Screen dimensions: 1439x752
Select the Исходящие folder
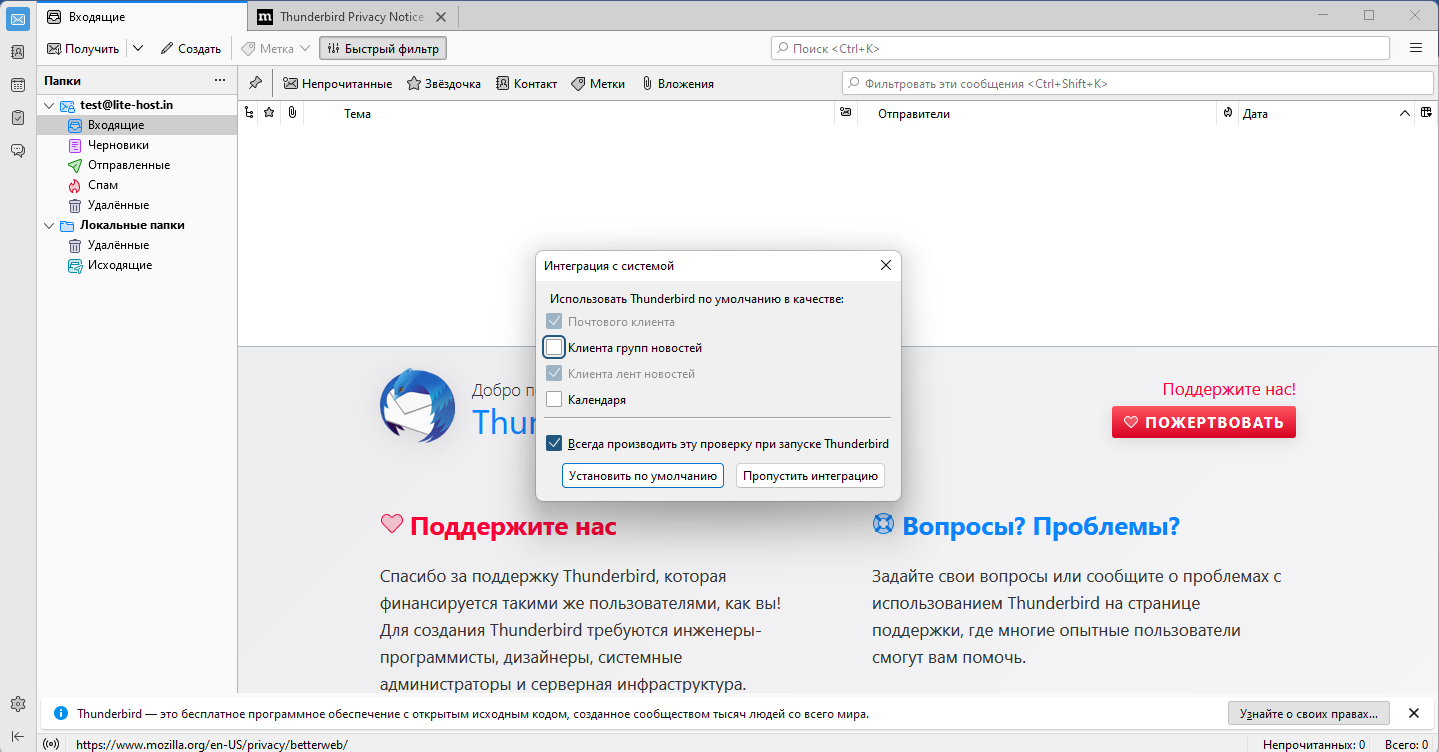137,265
